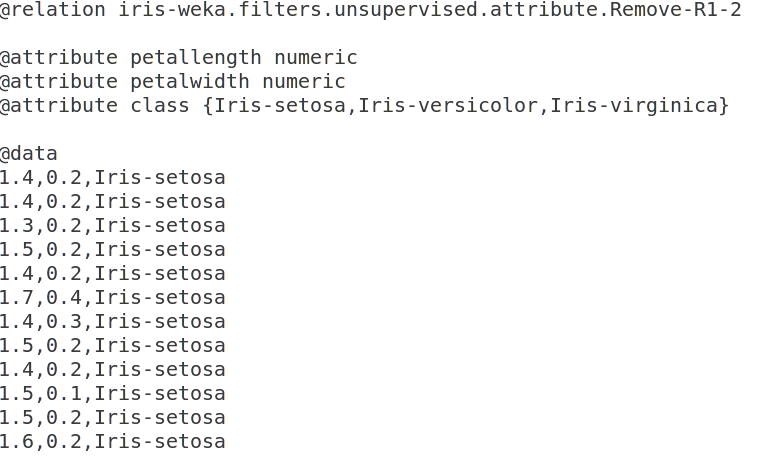Click the 1.6,0.2 data row
758x457 pixels.
point(112,442)
